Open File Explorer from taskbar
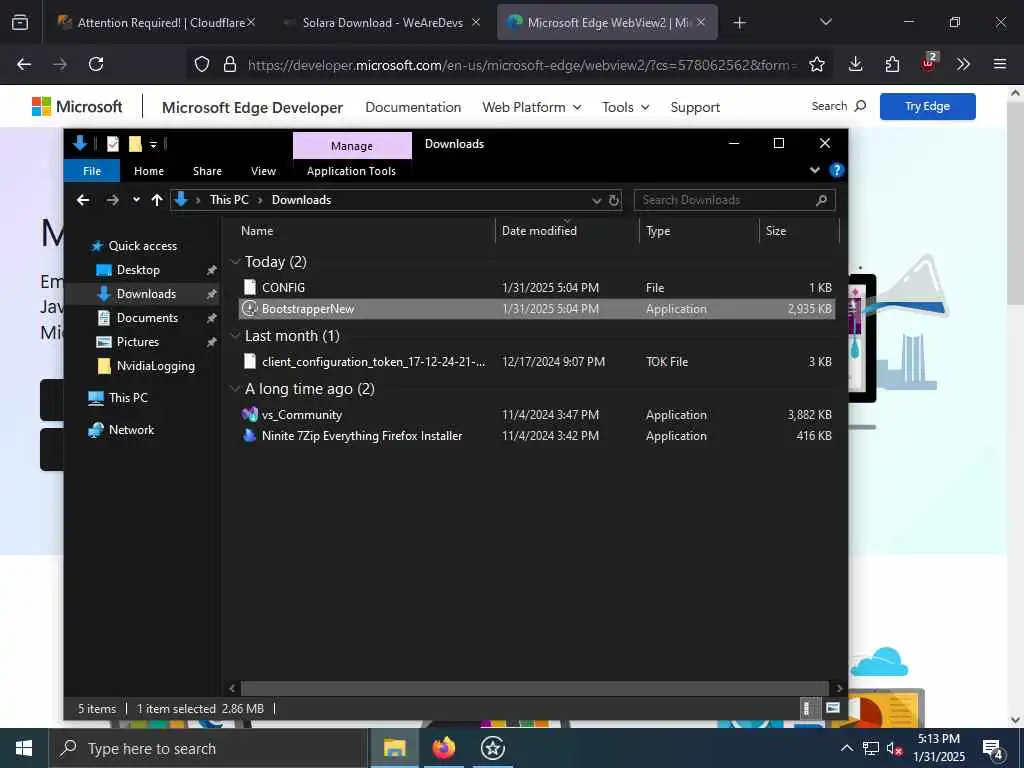Viewport: 1024px width, 768px height. pyautogui.click(x=394, y=748)
